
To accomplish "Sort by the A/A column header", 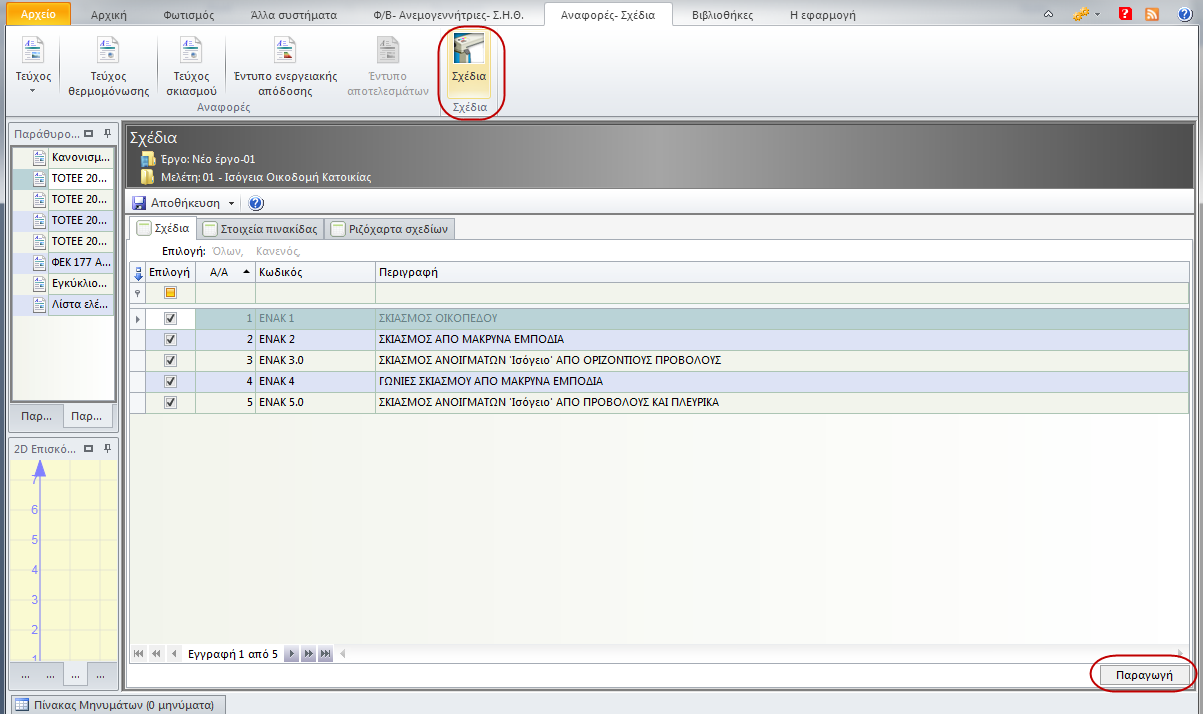I will (x=225, y=272).
